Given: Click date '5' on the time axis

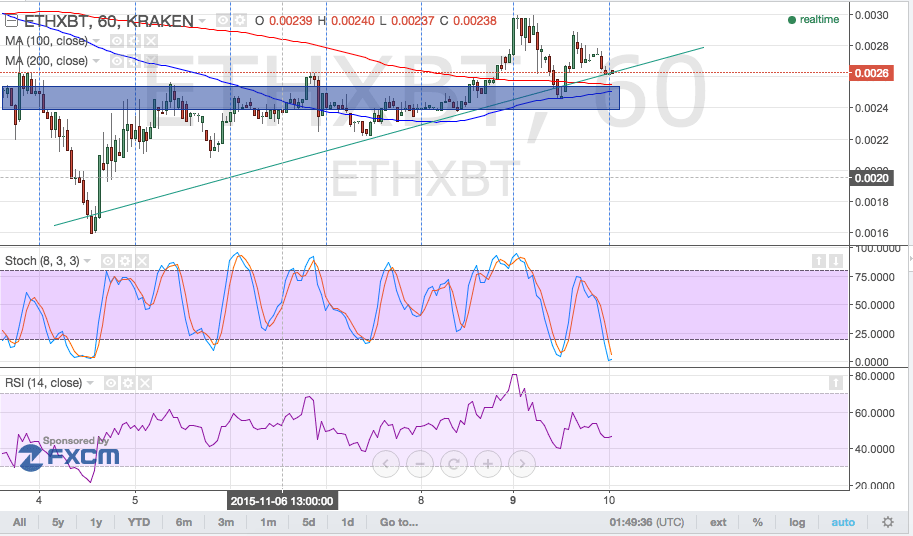Looking at the screenshot, I should coord(135,500).
